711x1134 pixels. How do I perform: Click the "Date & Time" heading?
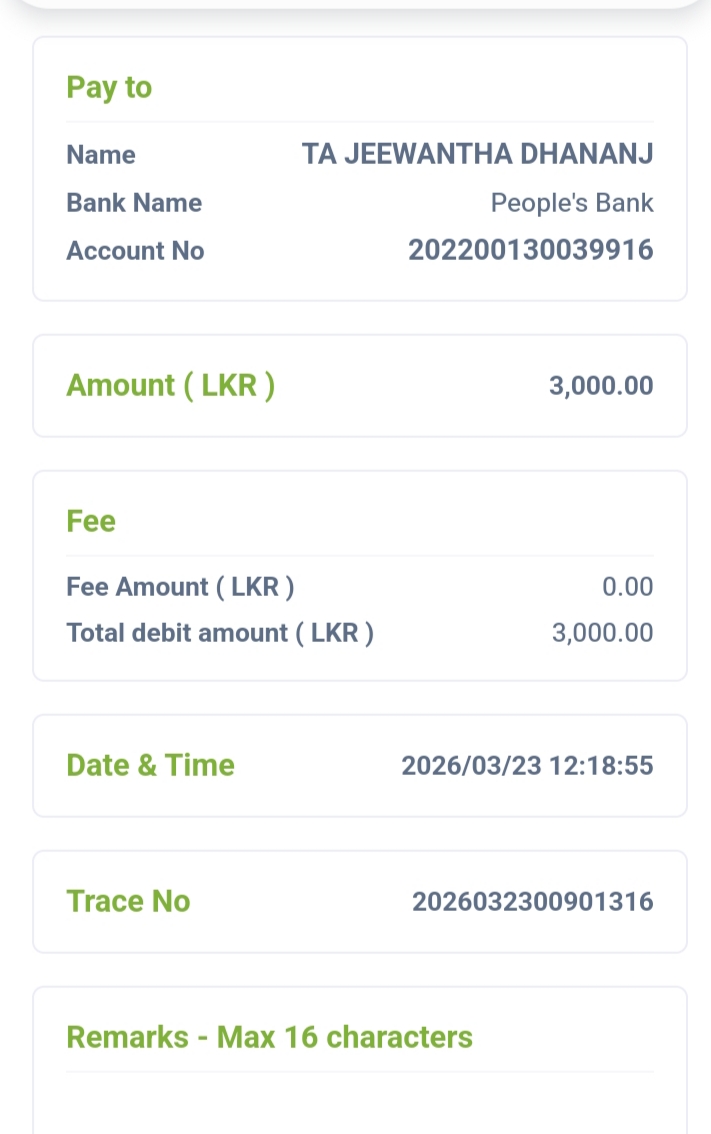pyautogui.click(x=150, y=766)
